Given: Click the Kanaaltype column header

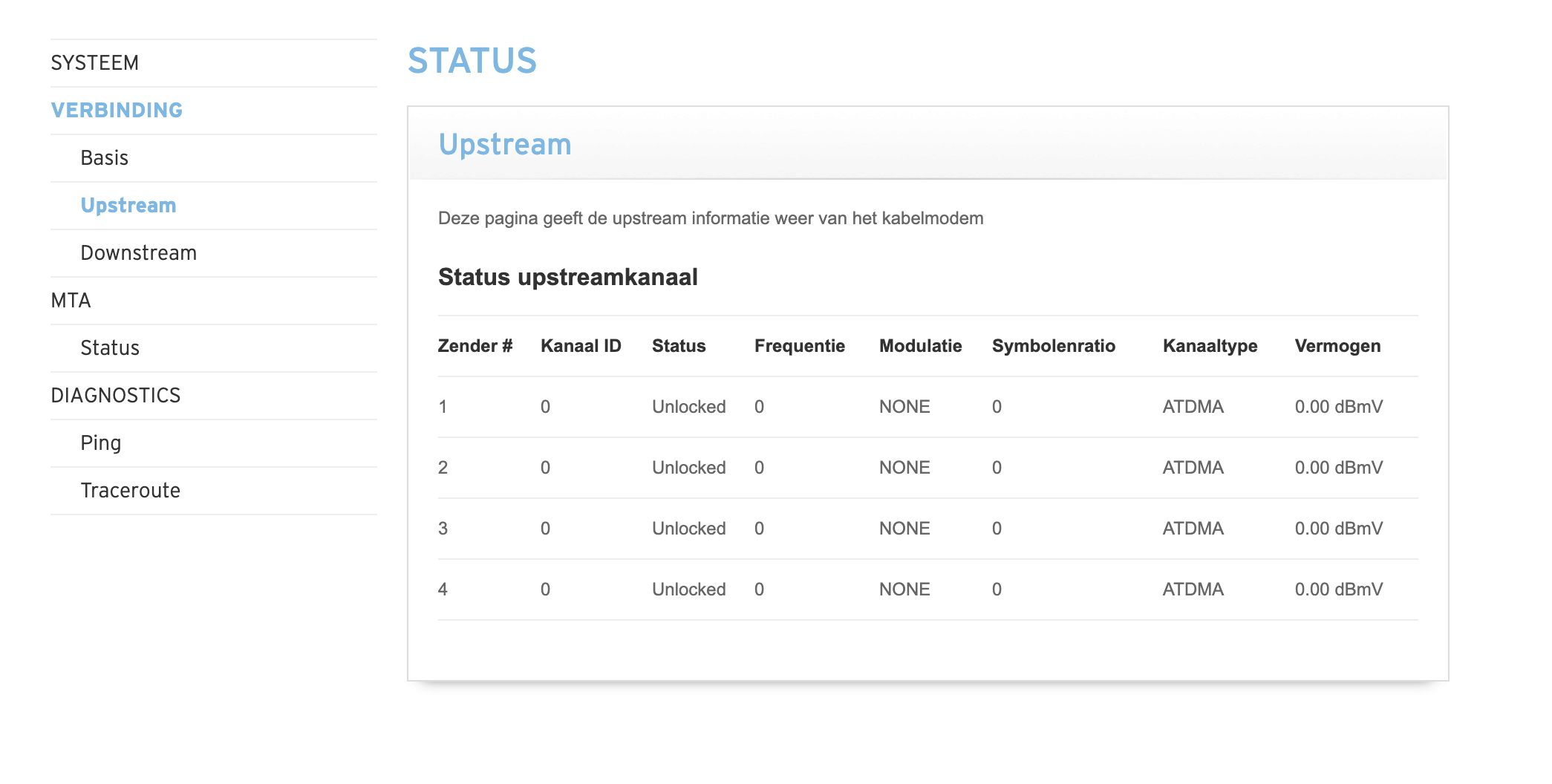Looking at the screenshot, I should tap(1210, 346).
